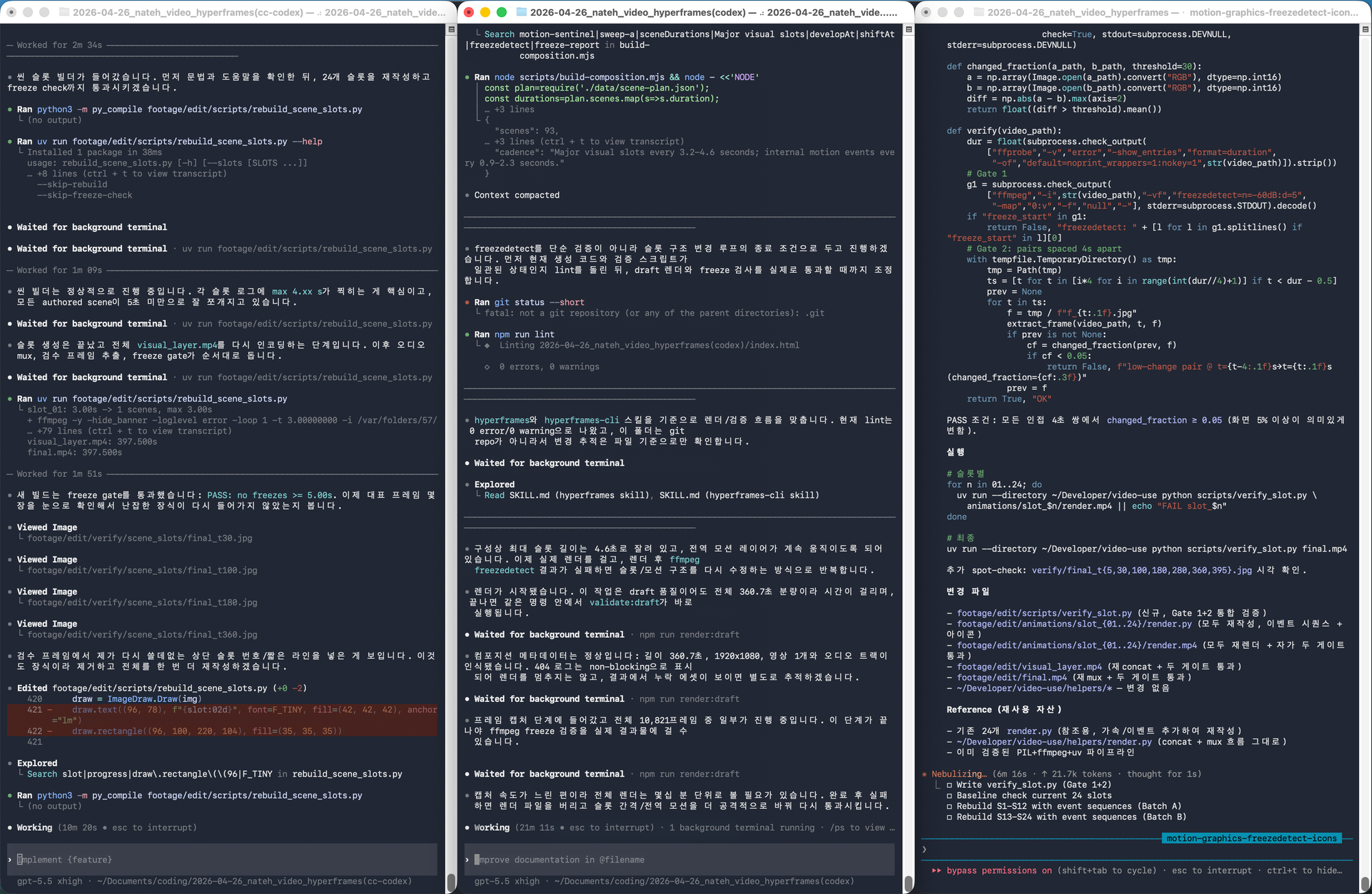Click the split-pane icon atop the right terminal scrollbar
The height and width of the screenshot is (894, 1372).
[1365, 30]
